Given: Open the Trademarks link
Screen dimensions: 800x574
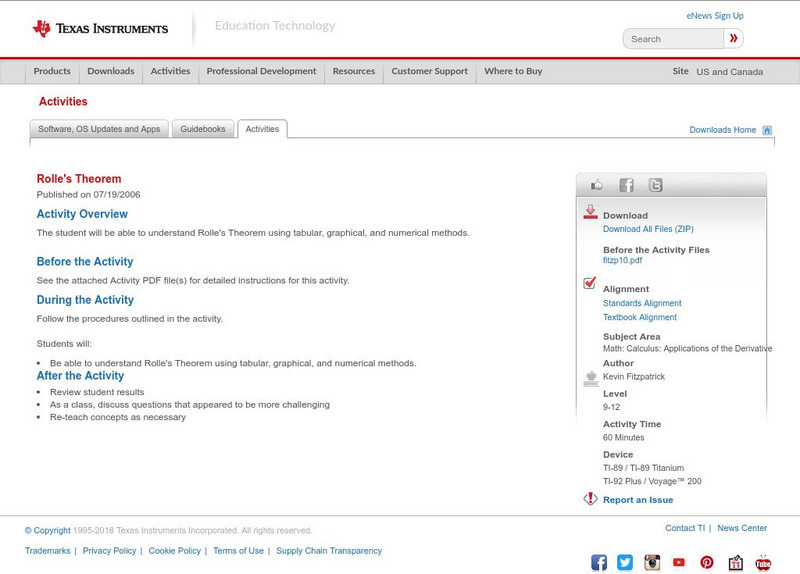Looking at the screenshot, I should [x=47, y=551].
